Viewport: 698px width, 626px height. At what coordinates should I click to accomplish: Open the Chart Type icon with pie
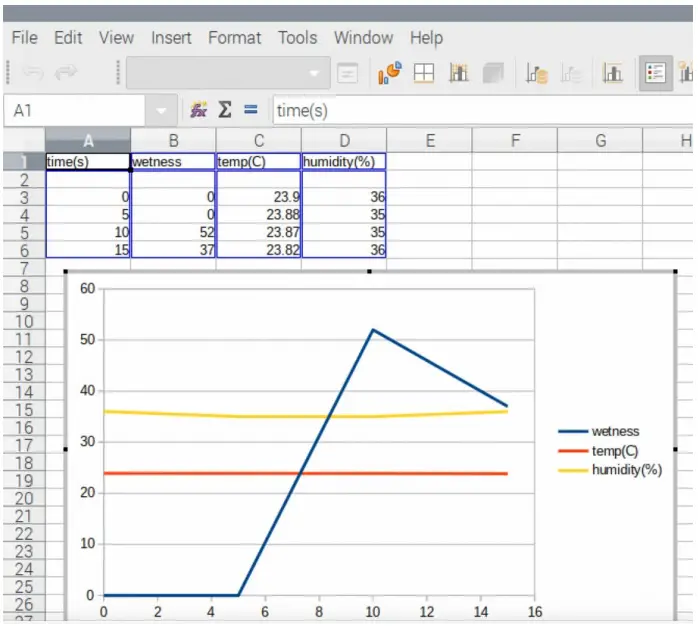point(390,73)
